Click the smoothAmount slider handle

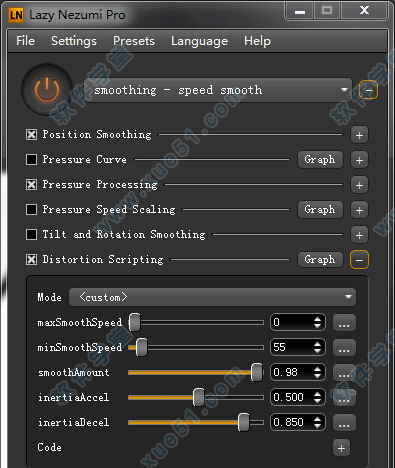[x=257, y=372]
